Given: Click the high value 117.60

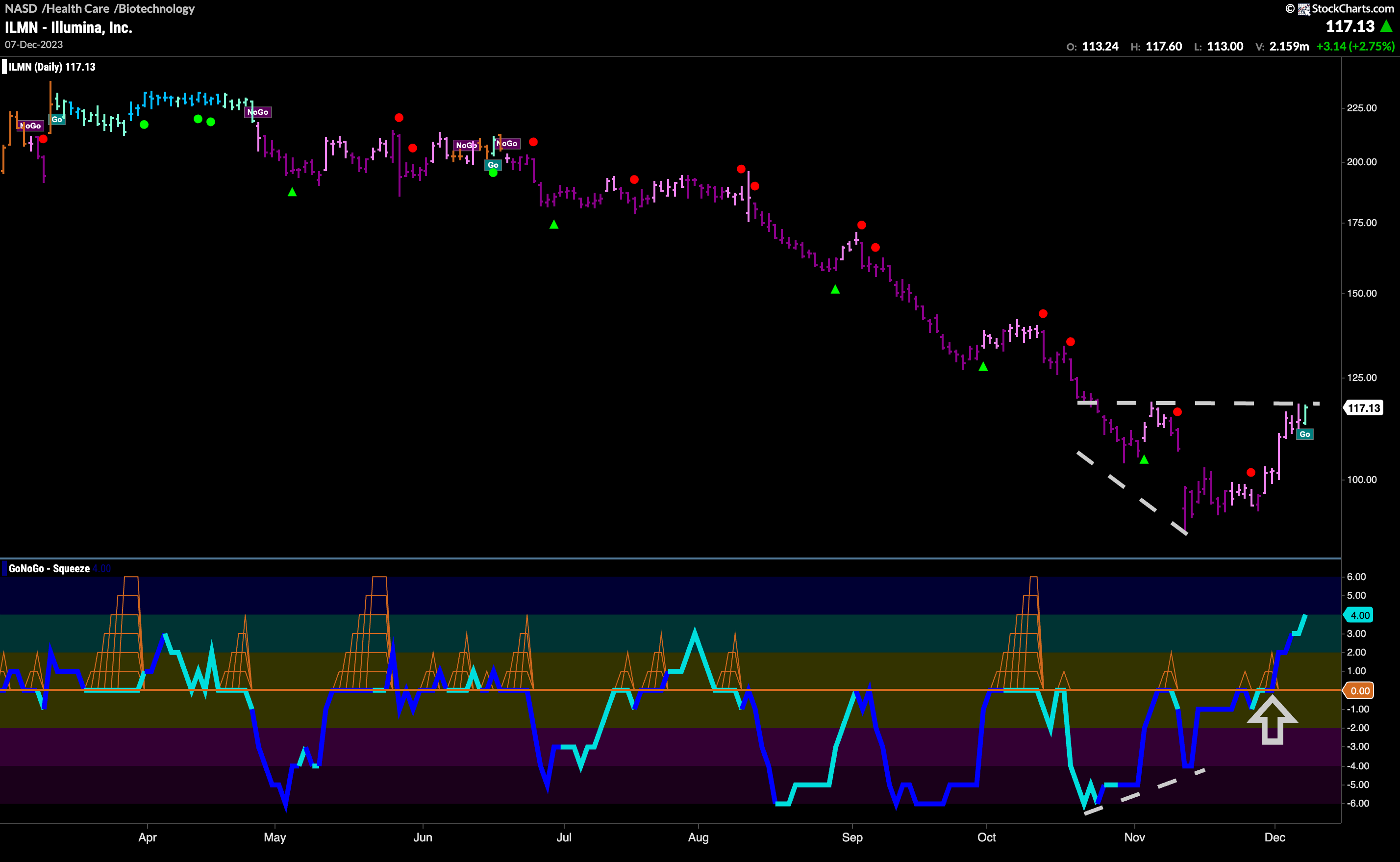Looking at the screenshot, I should pos(1164,46).
